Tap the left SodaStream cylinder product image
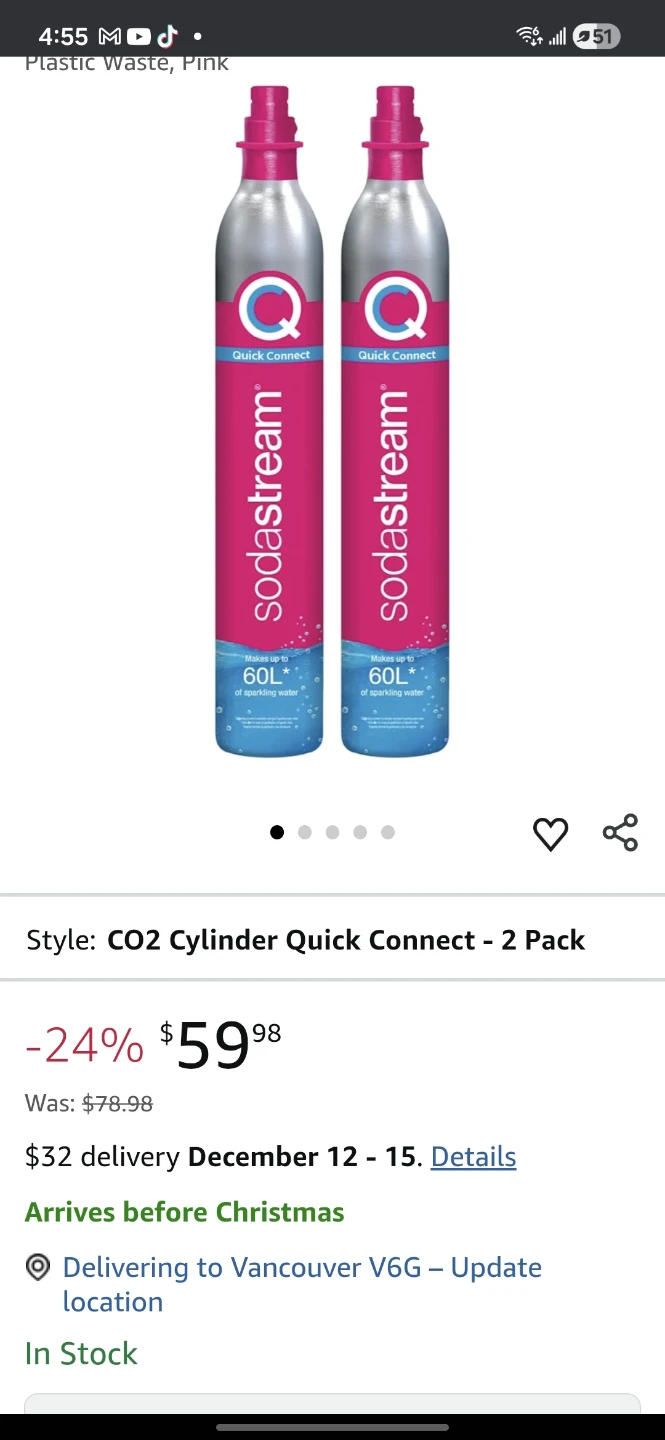The image size is (665, 1440). click(270, 420)
